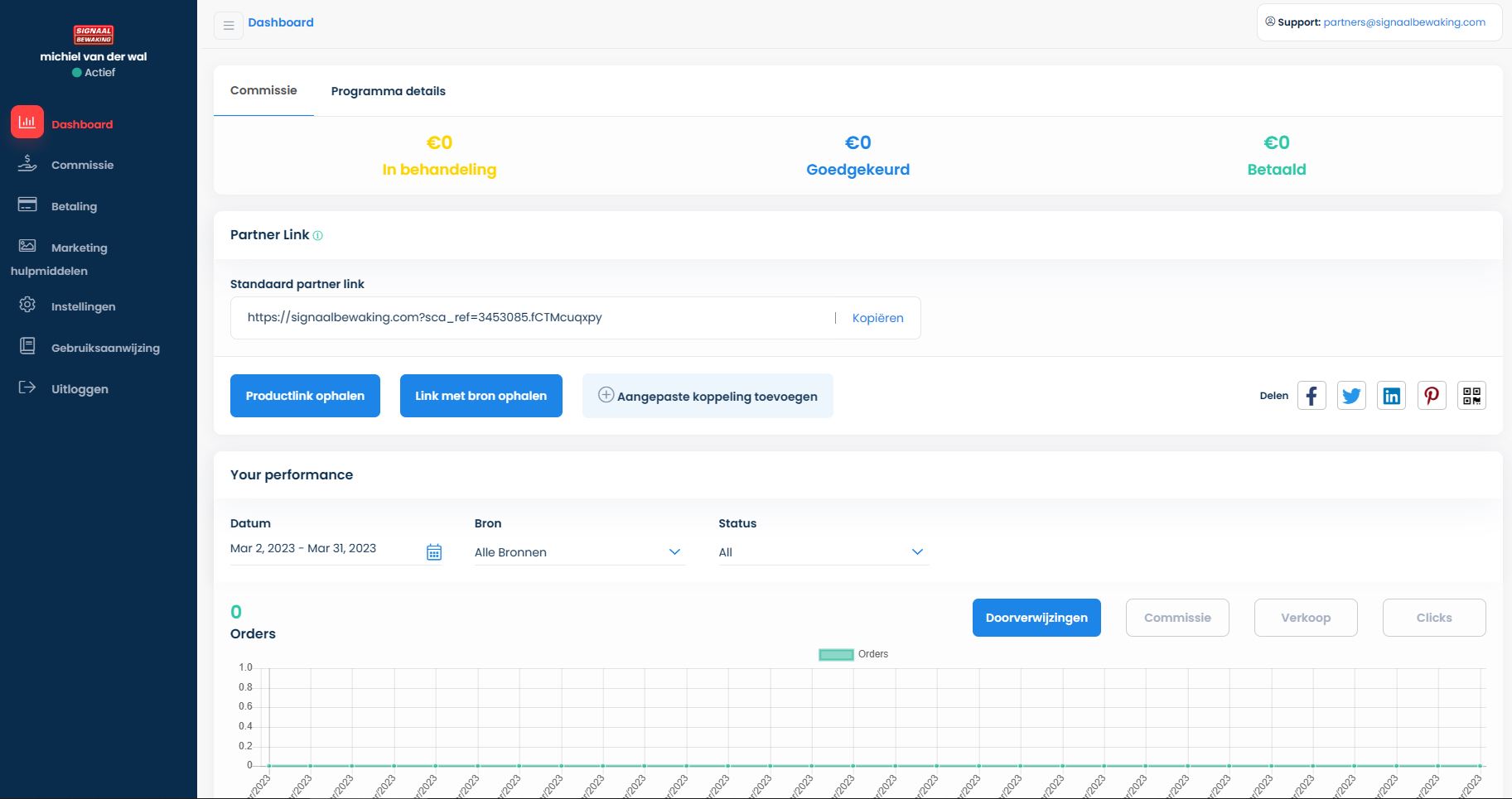1512x799 pixels.
Task: Share the link on Twitter
Action: [1351, 395]
